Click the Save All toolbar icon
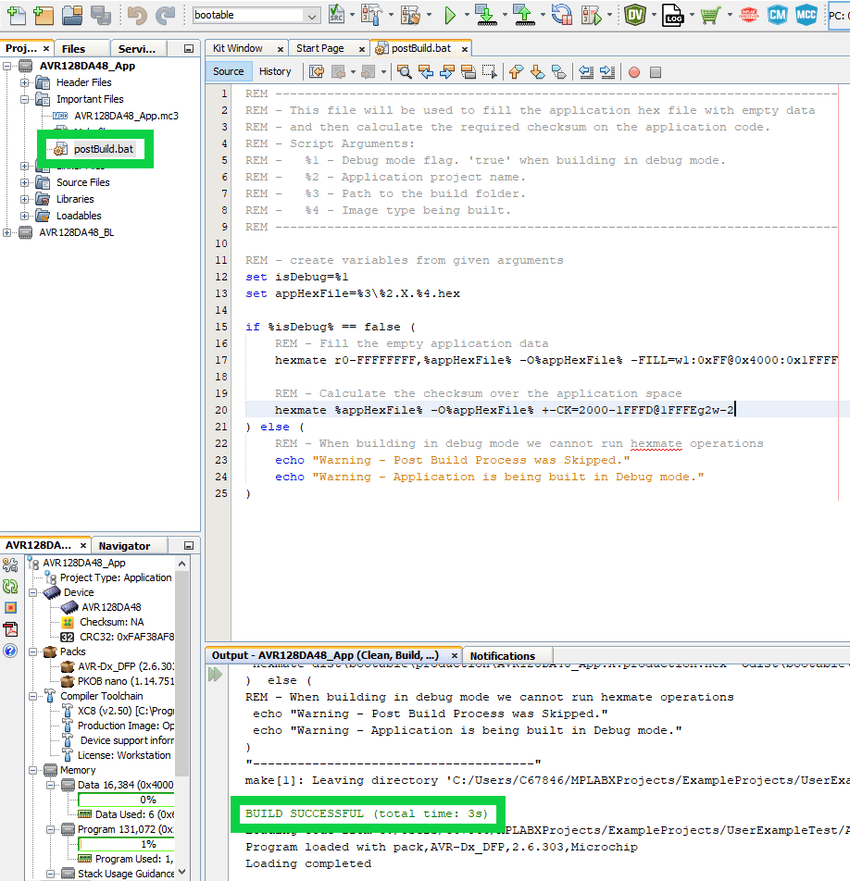 coord(100,15)
